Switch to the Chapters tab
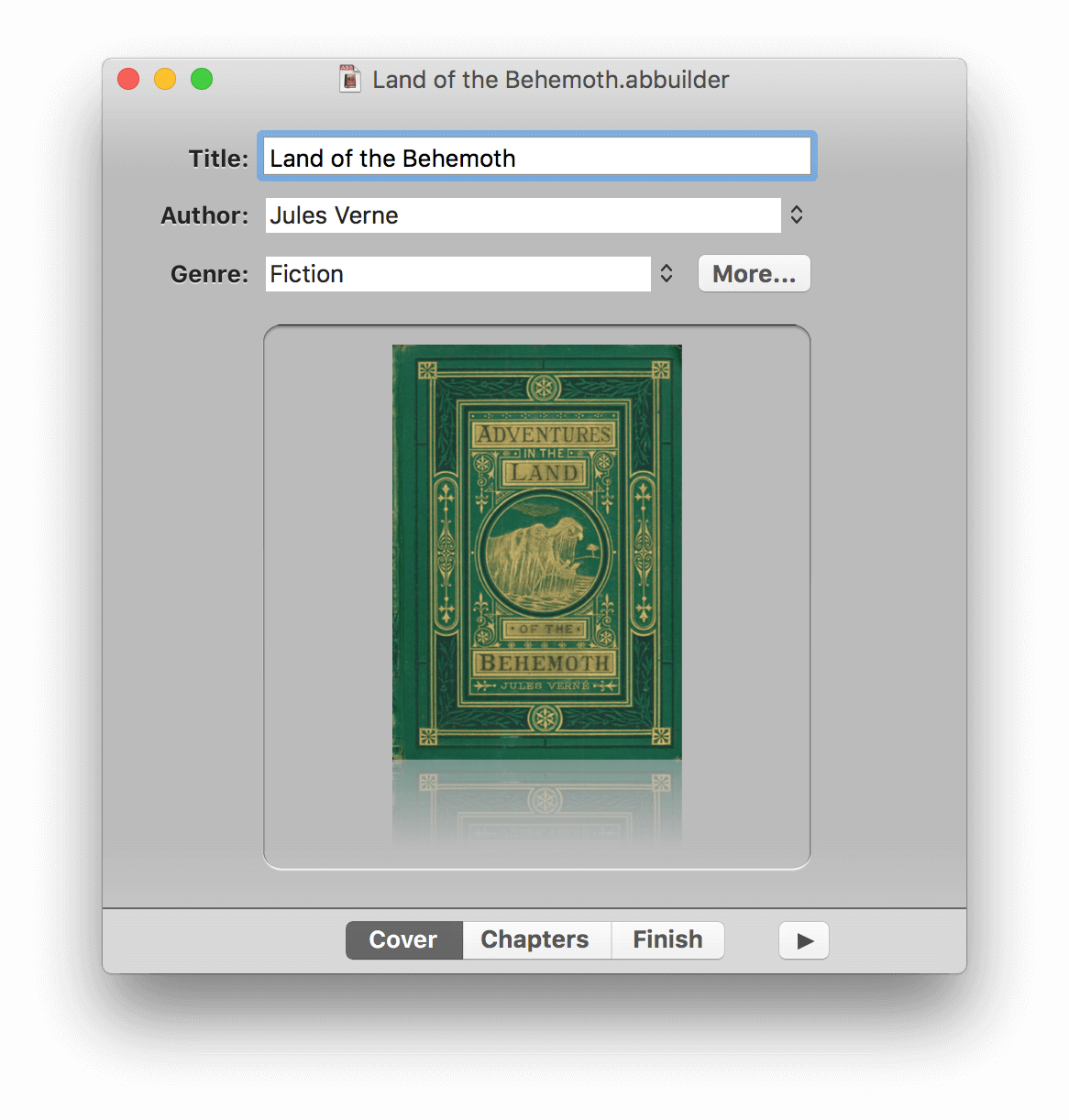 pyautogui.click(x=535, y=940)
